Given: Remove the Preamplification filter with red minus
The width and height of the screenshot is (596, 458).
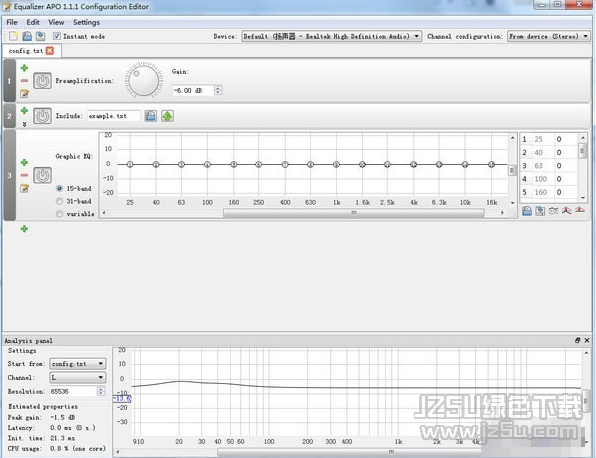Looking at the screenshot, I should pyautogui.click(x=24, y=81).
